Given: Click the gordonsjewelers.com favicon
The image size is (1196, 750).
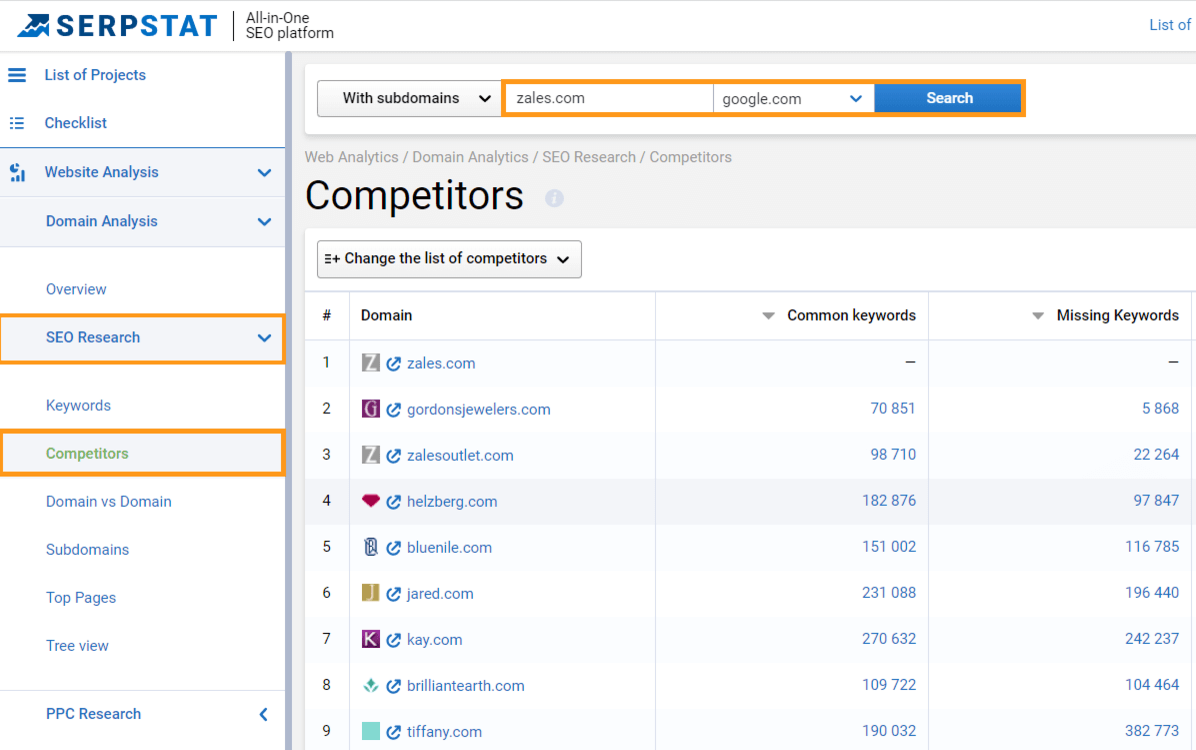Looking at the screenshot, I should [371, 409].
